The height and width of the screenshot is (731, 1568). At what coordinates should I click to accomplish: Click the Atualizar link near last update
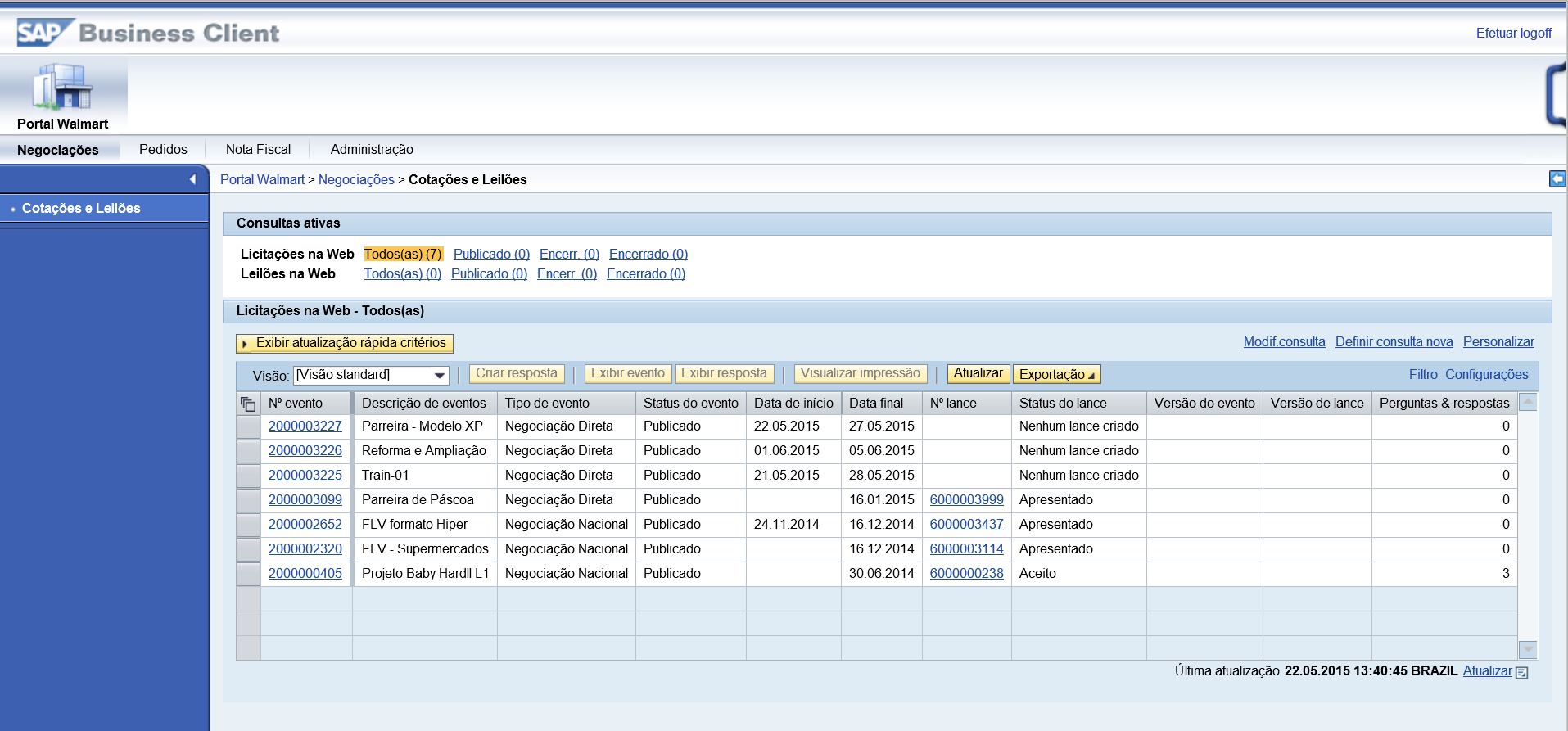pos(1487,670)
